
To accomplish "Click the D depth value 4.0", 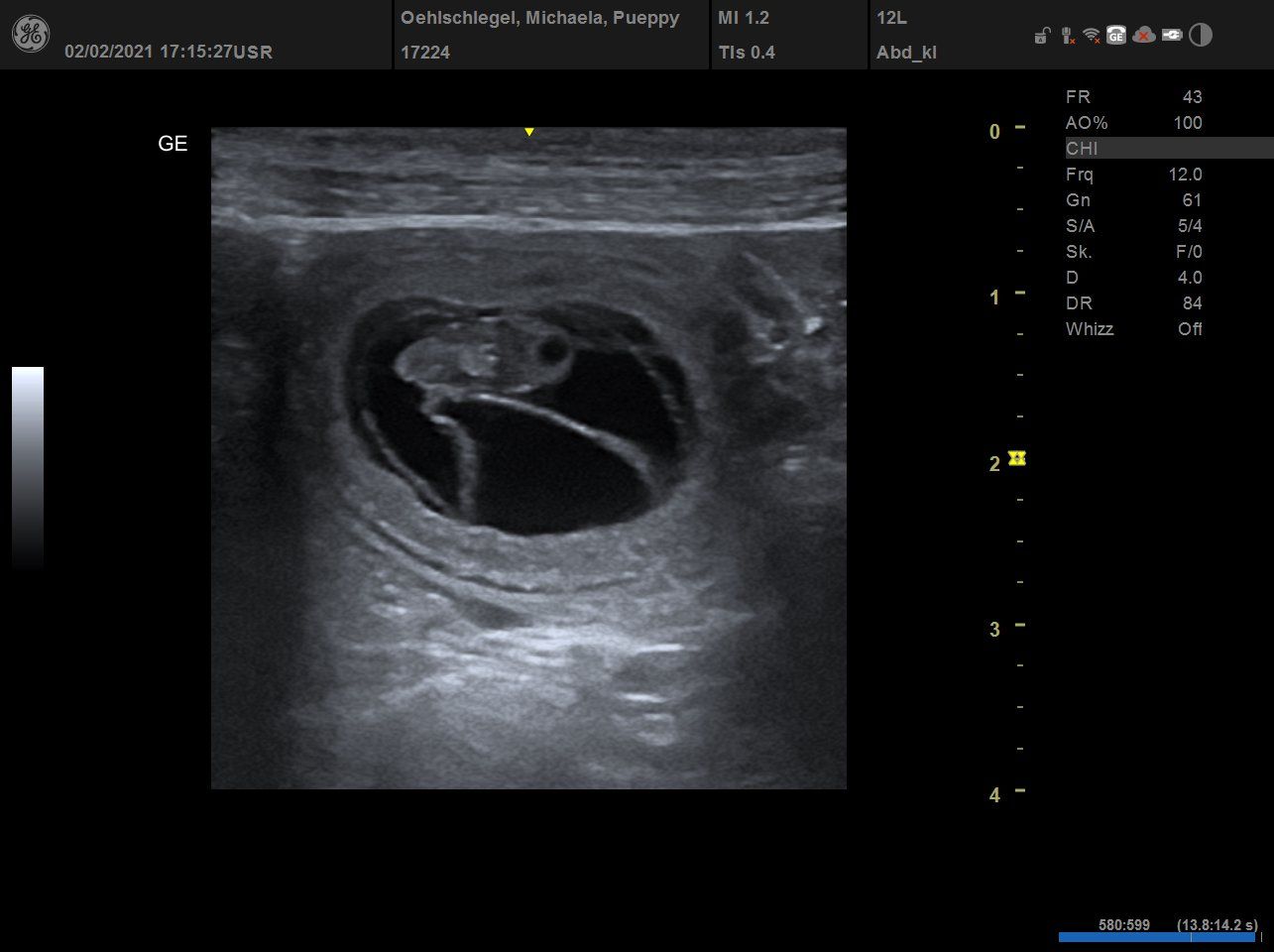I will click(x=1190, y=278).
